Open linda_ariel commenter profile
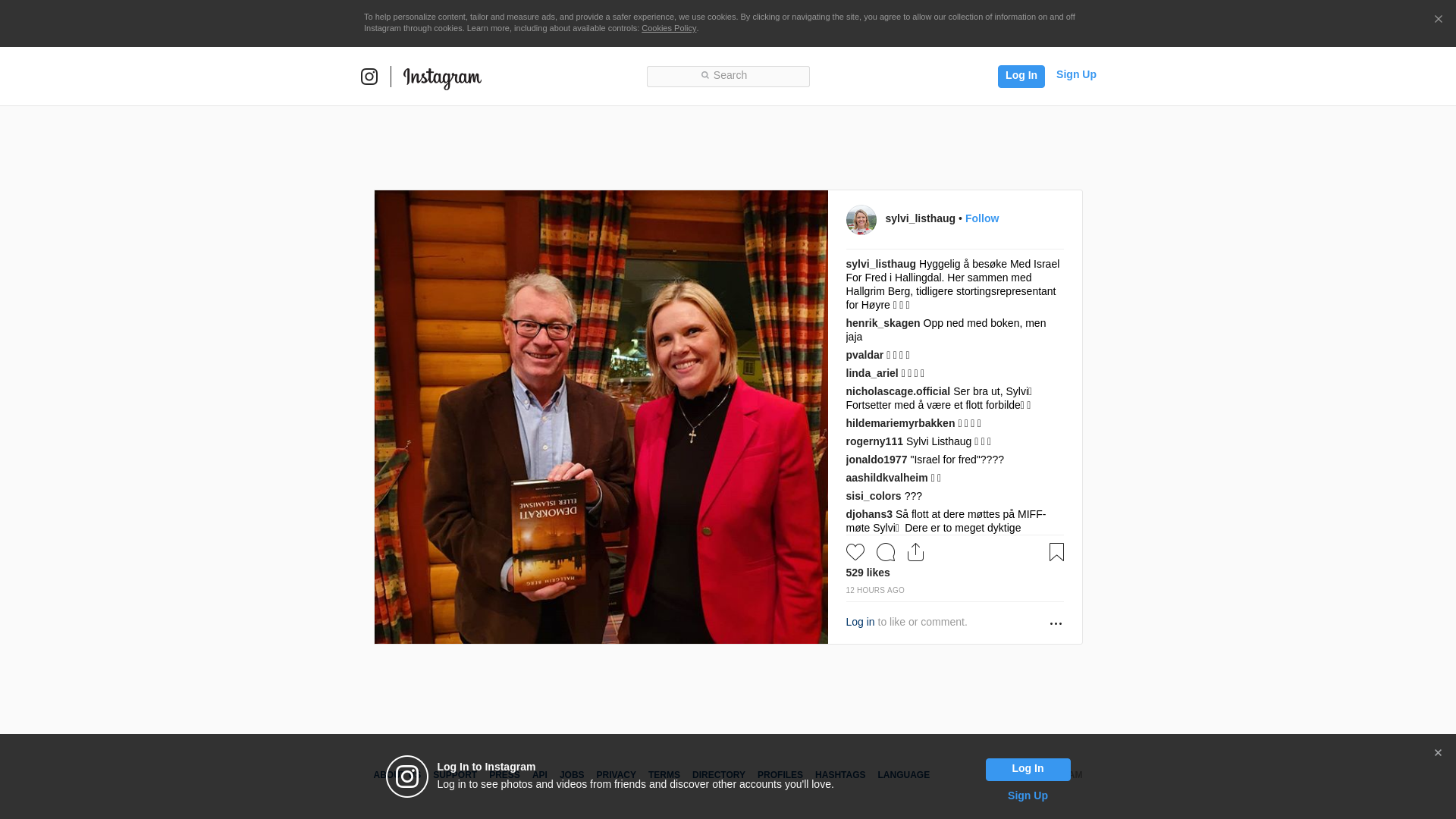The width and height of the screenshot is (1456, 819). [x=871, y=373]
